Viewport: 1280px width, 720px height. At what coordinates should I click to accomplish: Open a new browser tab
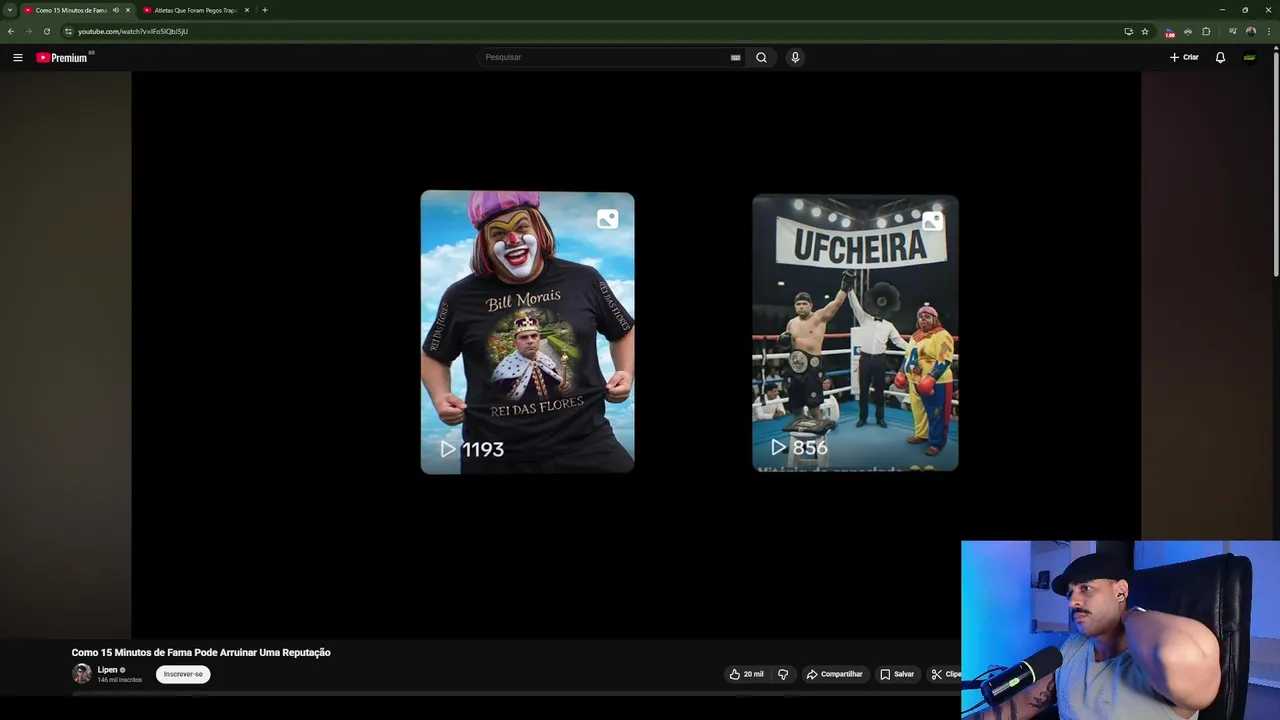pyautogui.click(x=264, y=10)
